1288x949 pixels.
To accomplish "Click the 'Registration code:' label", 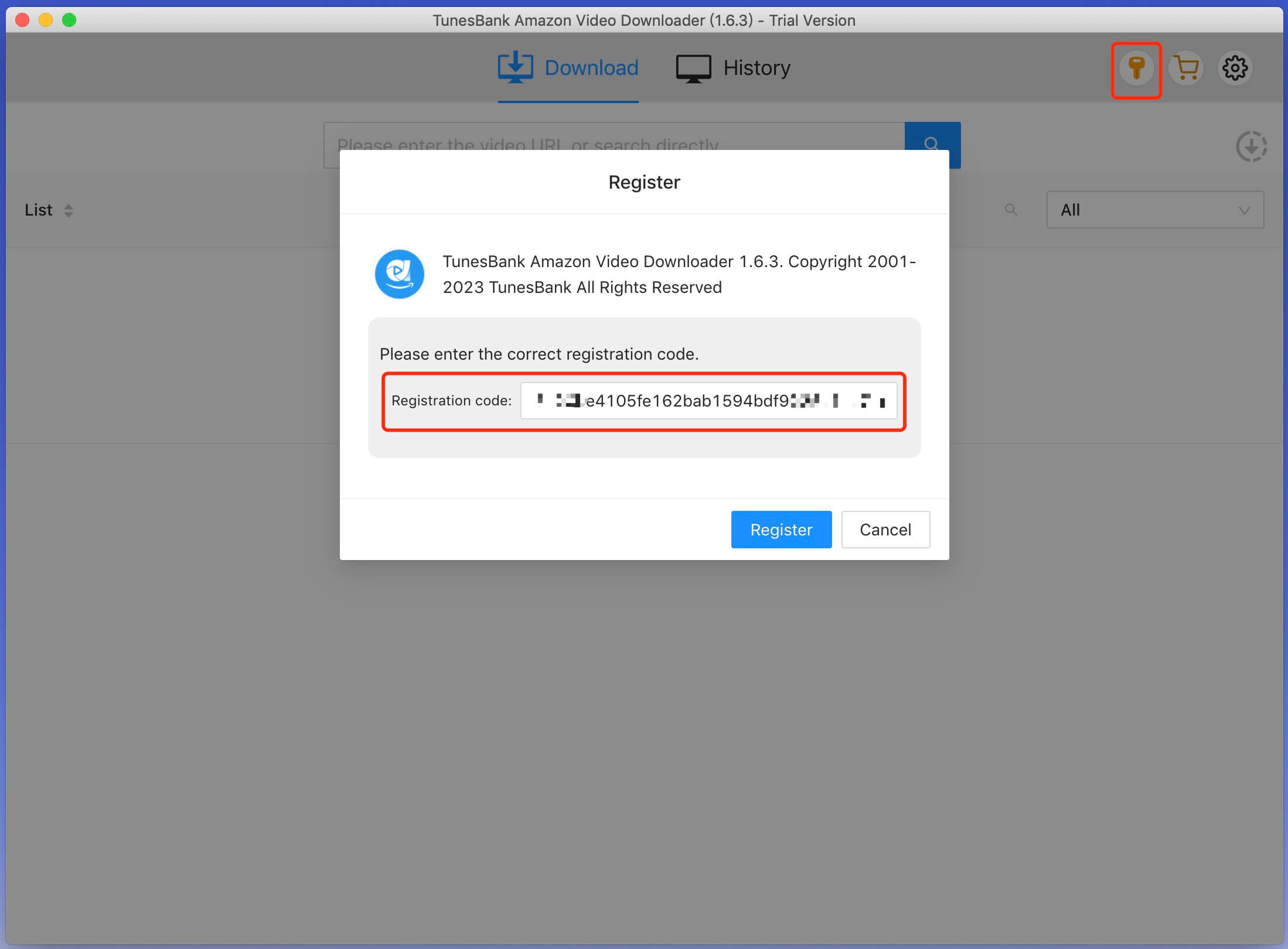I will 451,401.
